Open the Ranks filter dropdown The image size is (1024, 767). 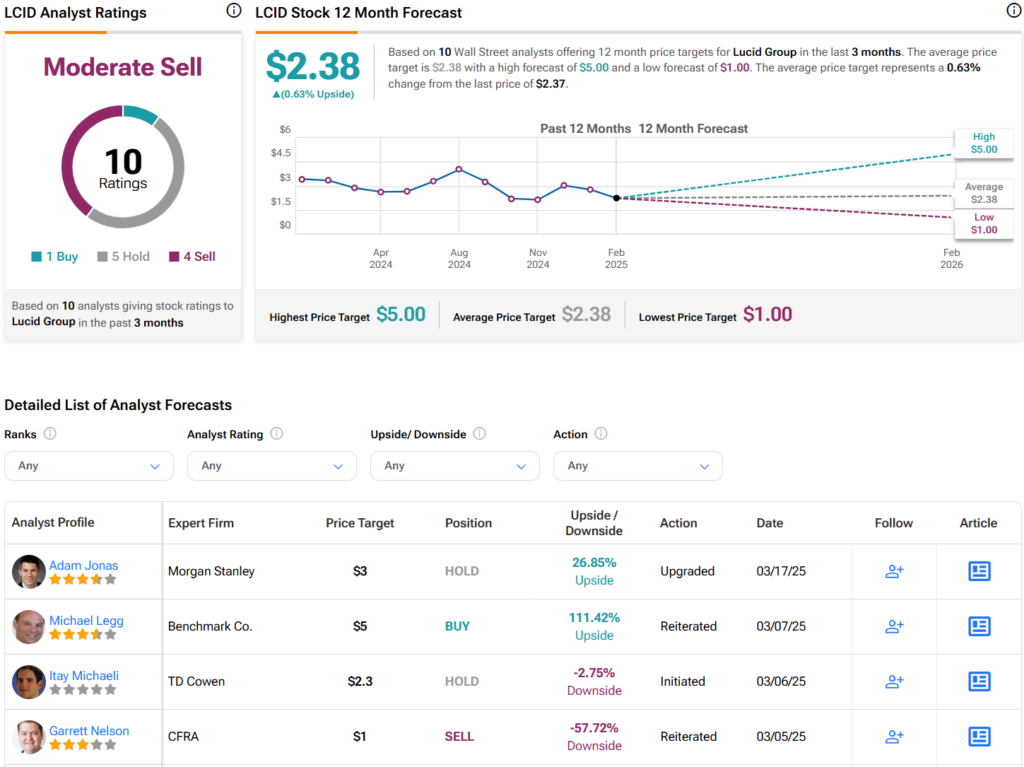point(89,466)
